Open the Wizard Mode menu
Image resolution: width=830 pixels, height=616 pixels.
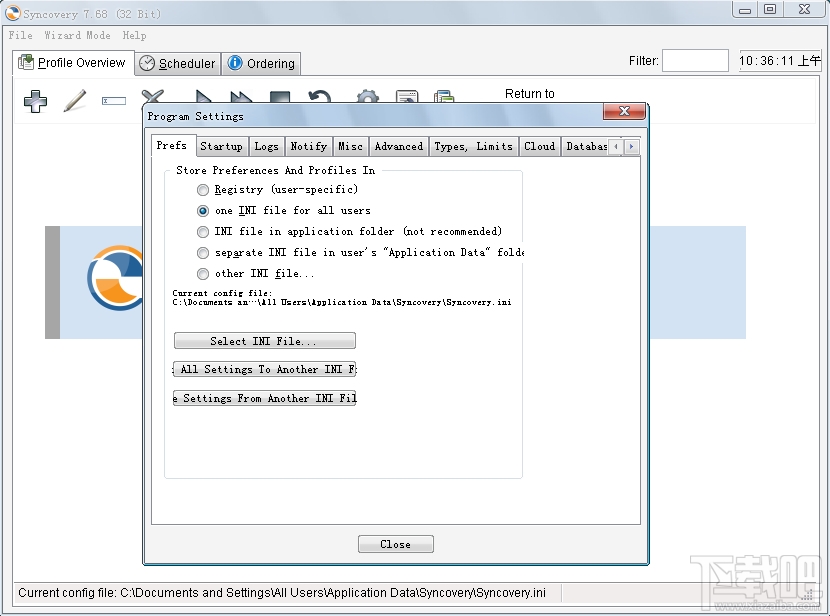click(x=77, y=35)
